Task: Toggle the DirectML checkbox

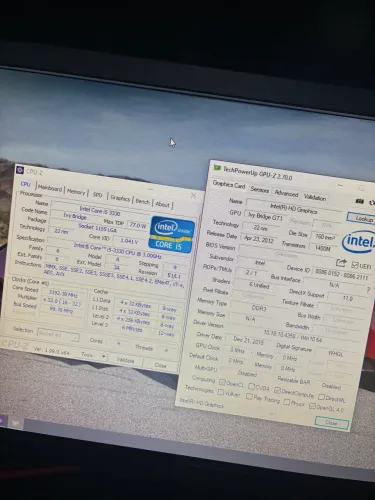Action: click(321, 397)
